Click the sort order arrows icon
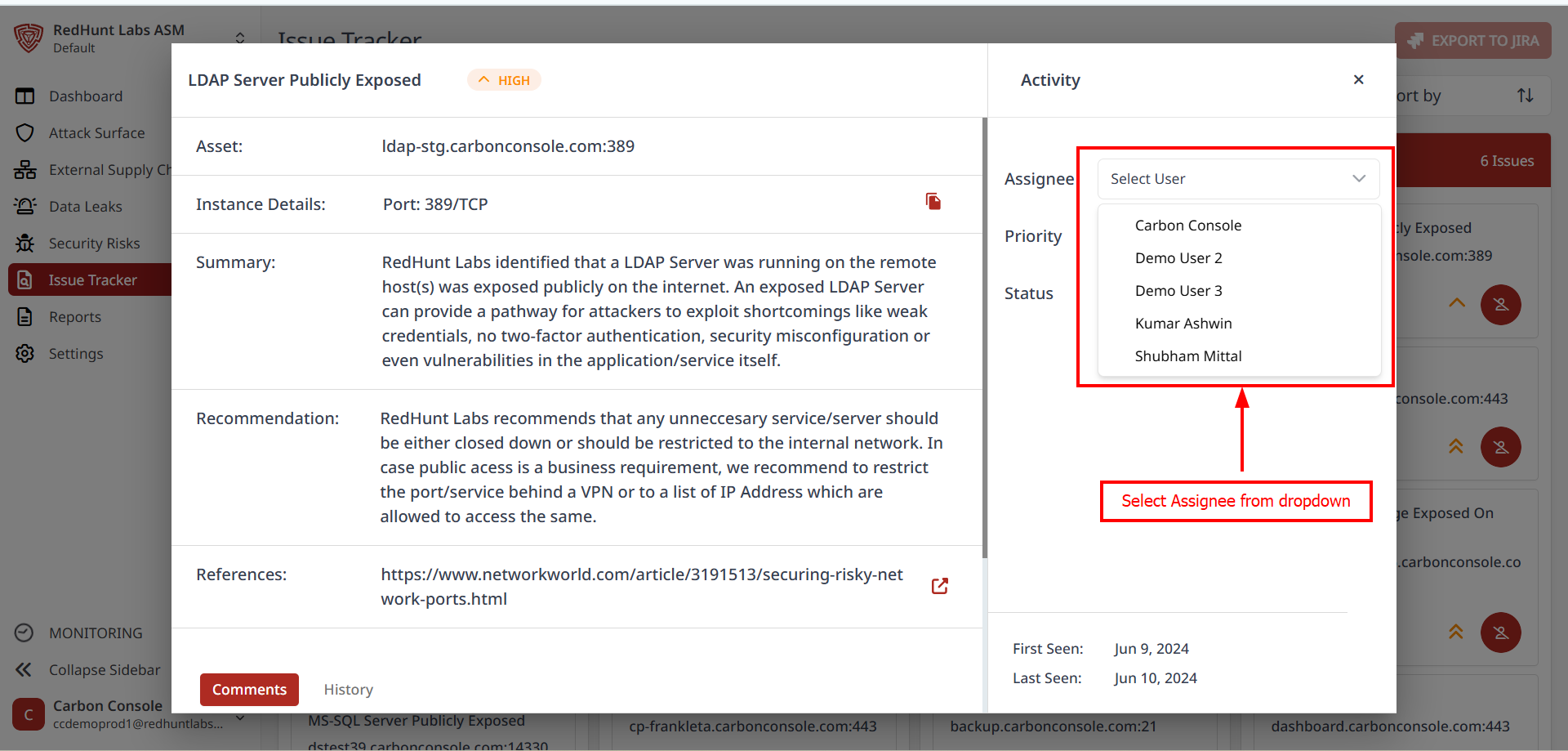Image resolution: width=1568 pixels, height=751 pixels. 1526,96
